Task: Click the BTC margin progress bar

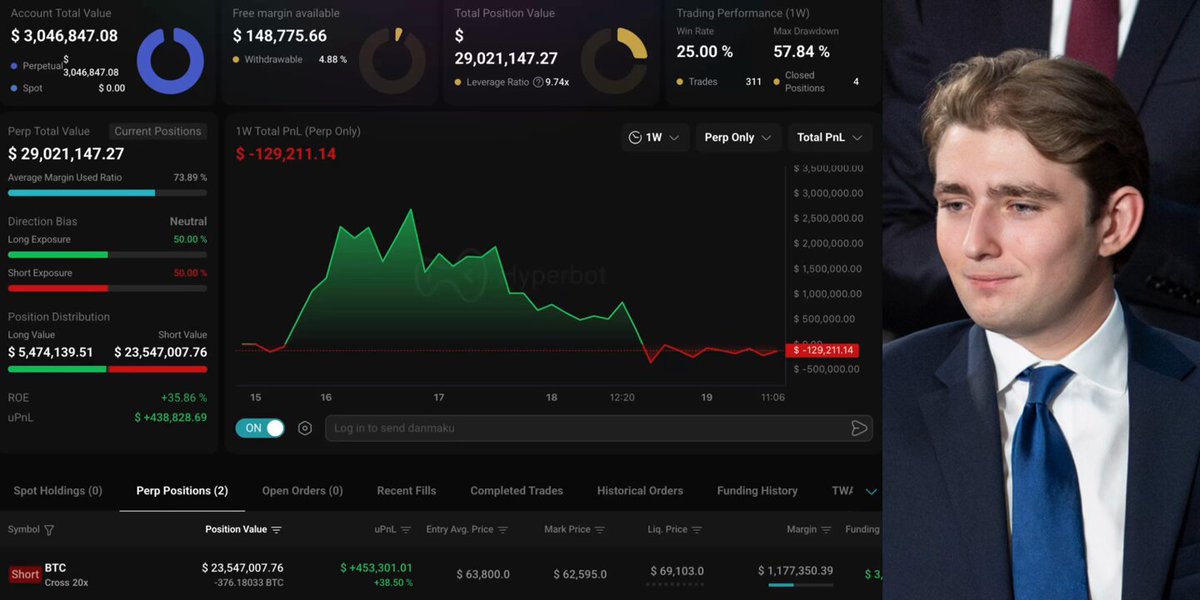Action: 800,585
